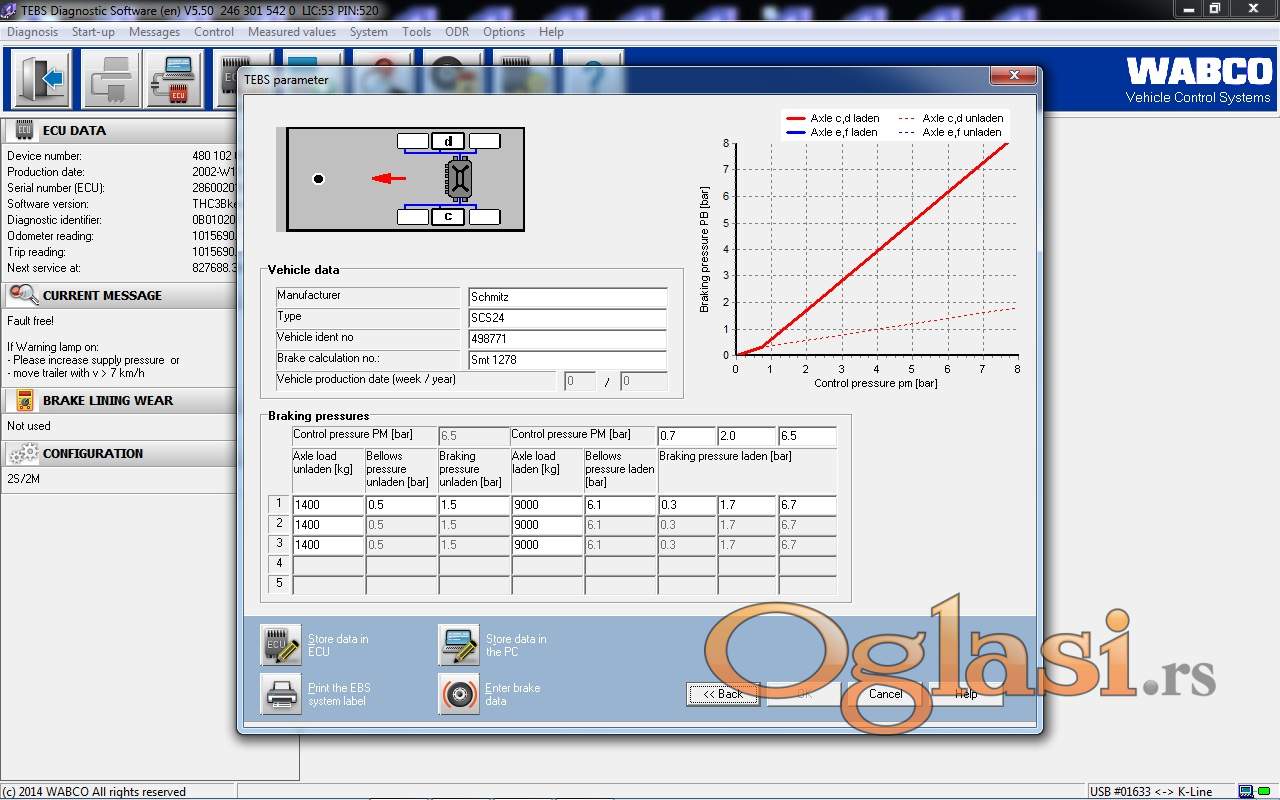The width and height of the screenshot is (1280, 800).
Task: Click row 1 bellows pressure unladen 0.5
Action: pyautogui.click(x=401, y=505)
